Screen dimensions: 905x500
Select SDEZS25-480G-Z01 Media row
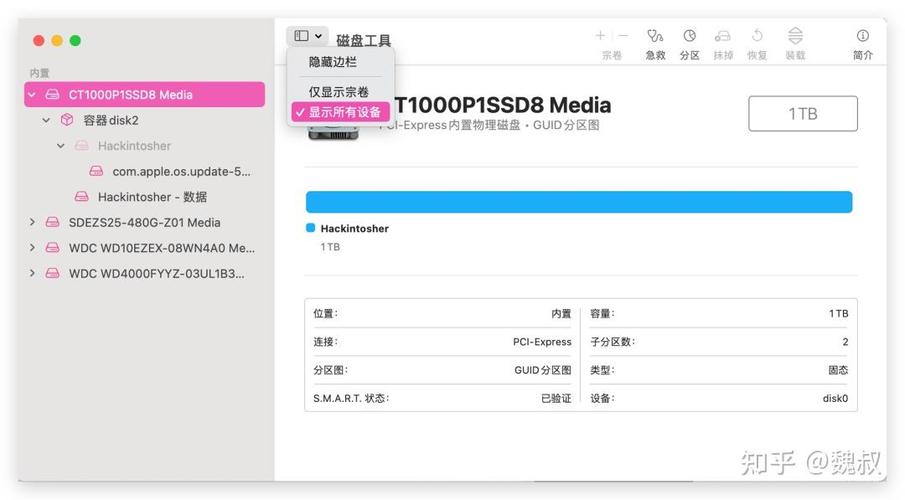[144, 222]
